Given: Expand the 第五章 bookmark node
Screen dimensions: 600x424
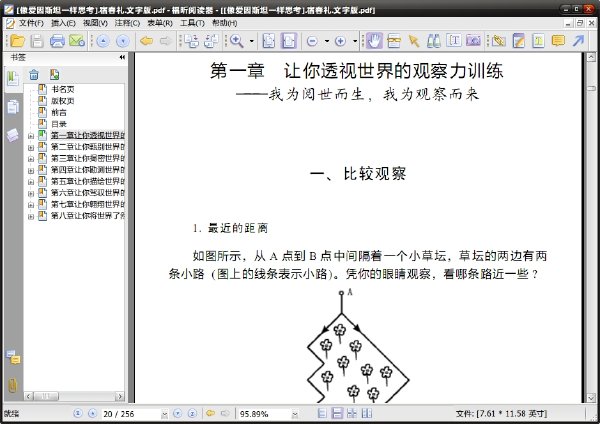Looking at the screenshot, I should [x=31, y=181].
